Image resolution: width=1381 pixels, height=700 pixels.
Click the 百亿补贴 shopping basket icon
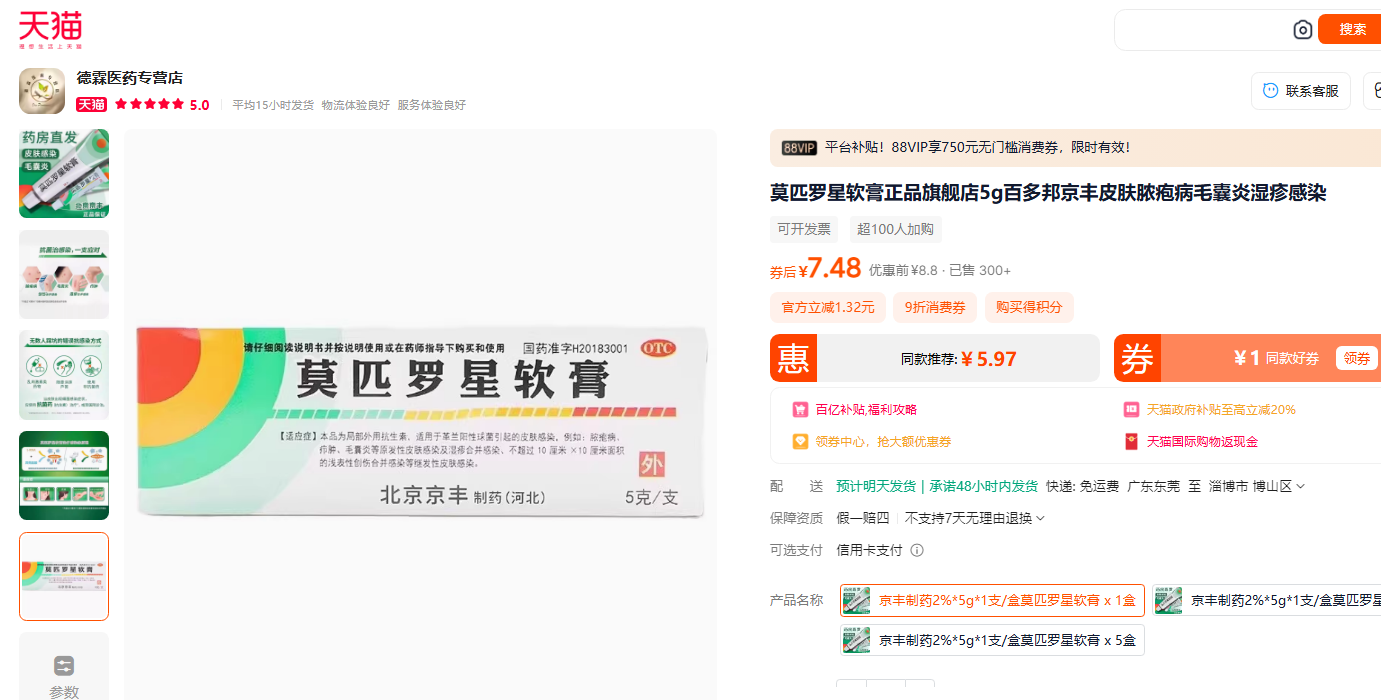click(800, 409)
